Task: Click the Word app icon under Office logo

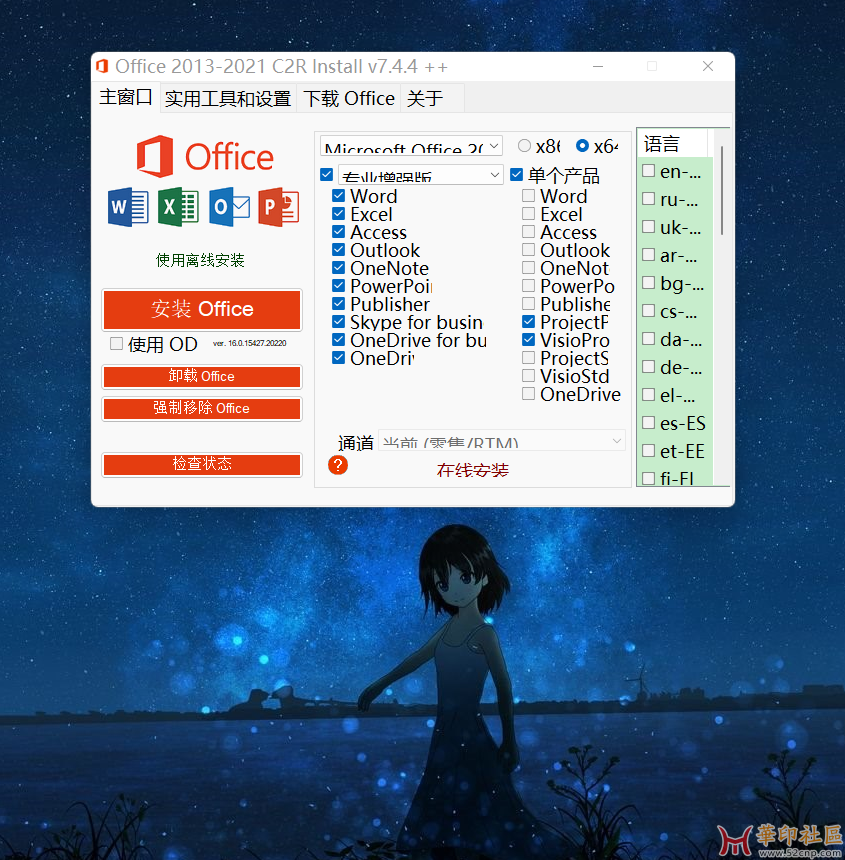Action: (128, 207)
